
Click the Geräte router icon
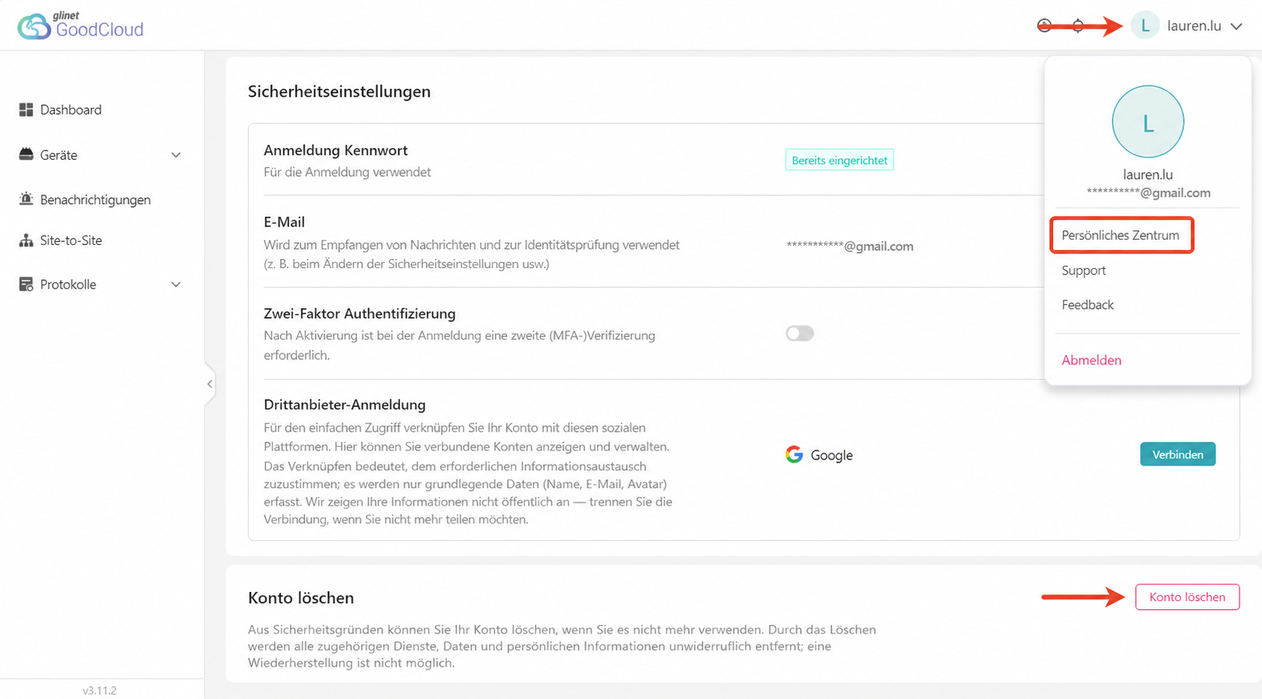[26, 155]
